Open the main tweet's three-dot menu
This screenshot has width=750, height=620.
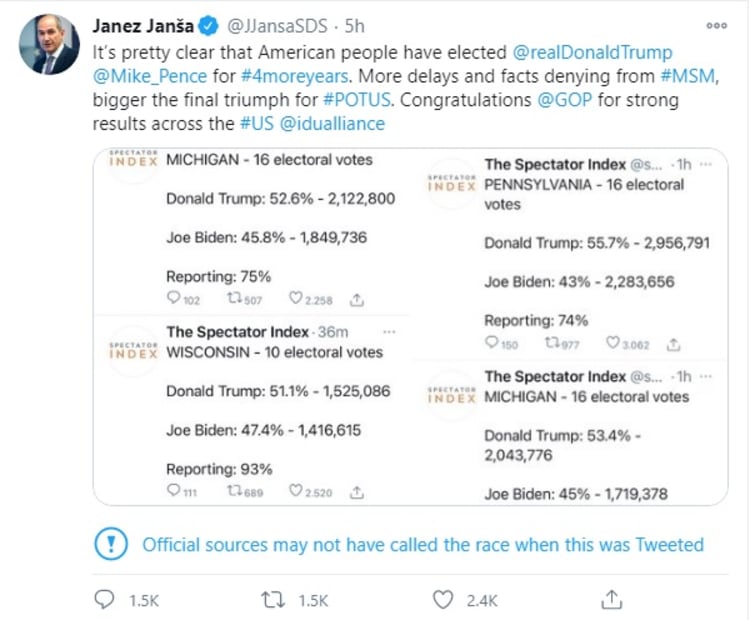click(715, 26)
